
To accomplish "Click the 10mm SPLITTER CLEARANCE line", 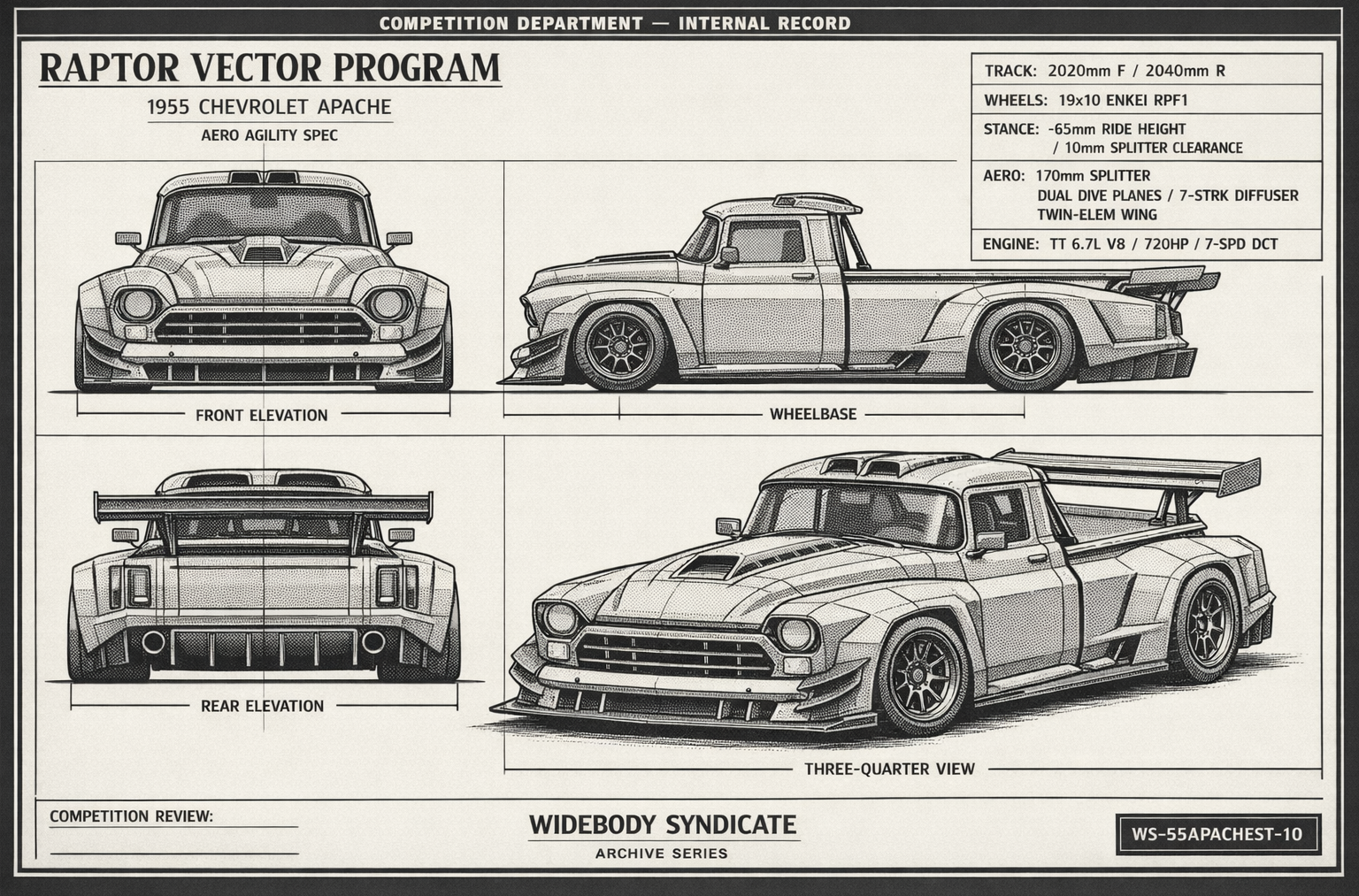I will tap(1148, 149).
